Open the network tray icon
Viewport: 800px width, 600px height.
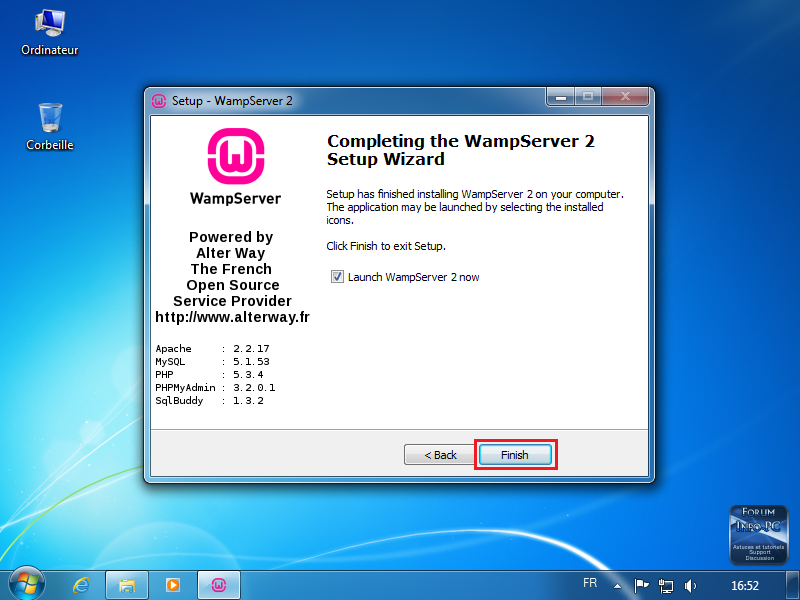[665, 585]
